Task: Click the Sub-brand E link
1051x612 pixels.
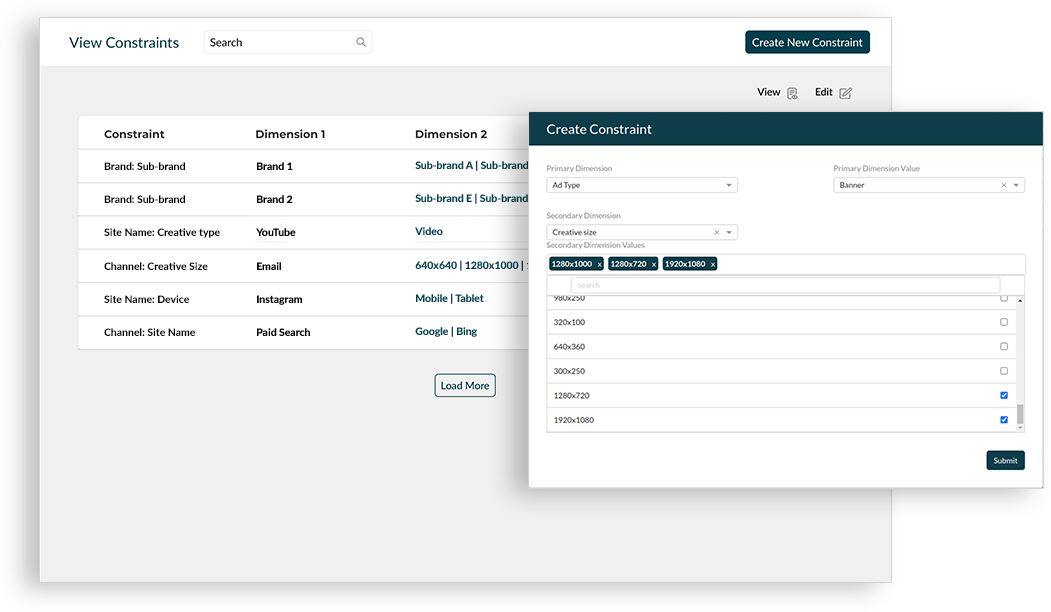Action: pyautogui.click(x=443, y=198)
